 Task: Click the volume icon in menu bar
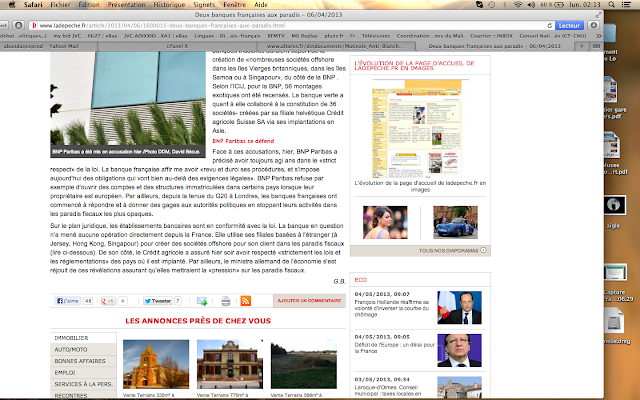coord(531,4)
